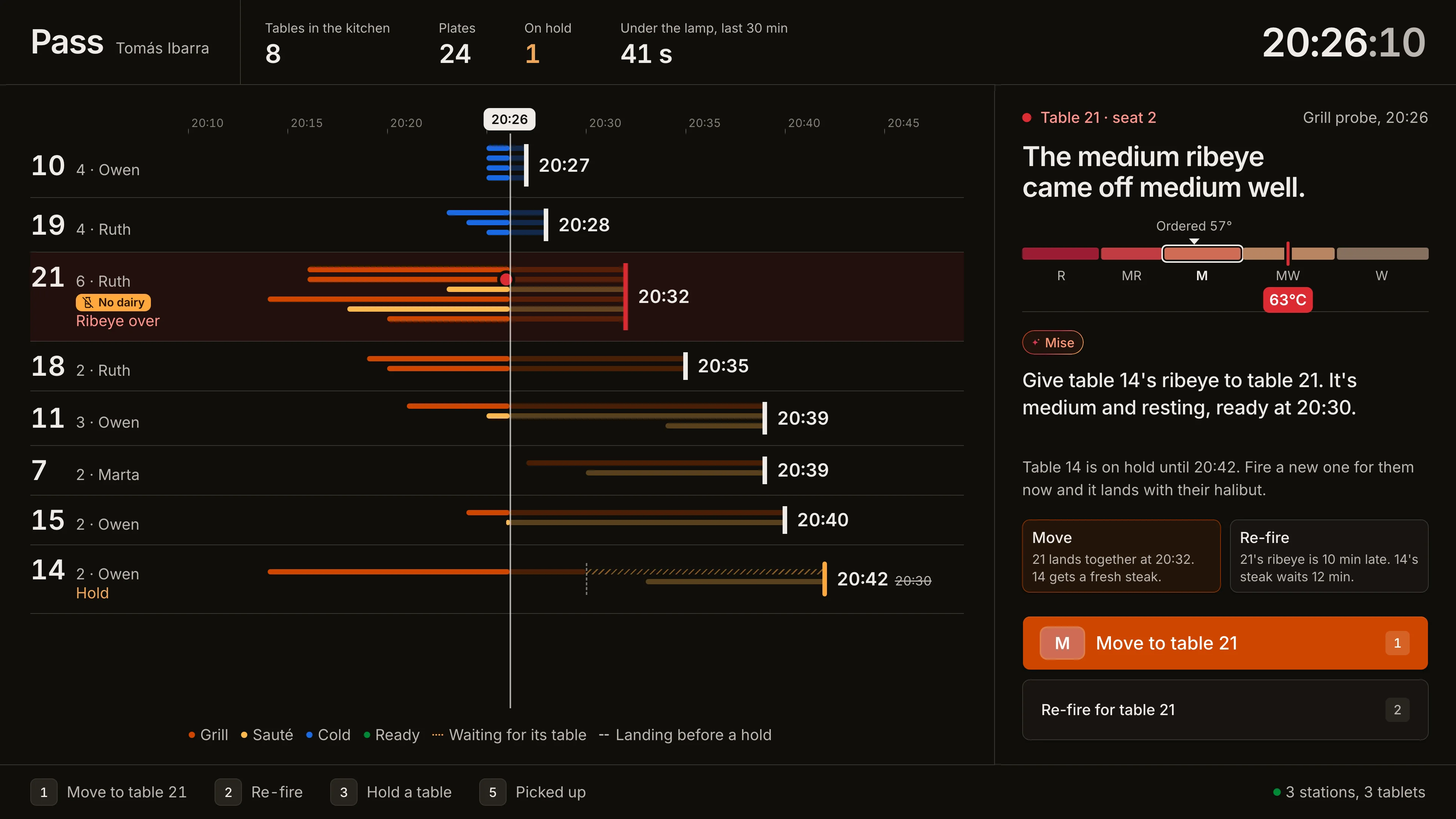This screenshot has height=819, width=1456.
Task: Click the 'Mise' suggestion chip
Action: [x=1053, y=342]
